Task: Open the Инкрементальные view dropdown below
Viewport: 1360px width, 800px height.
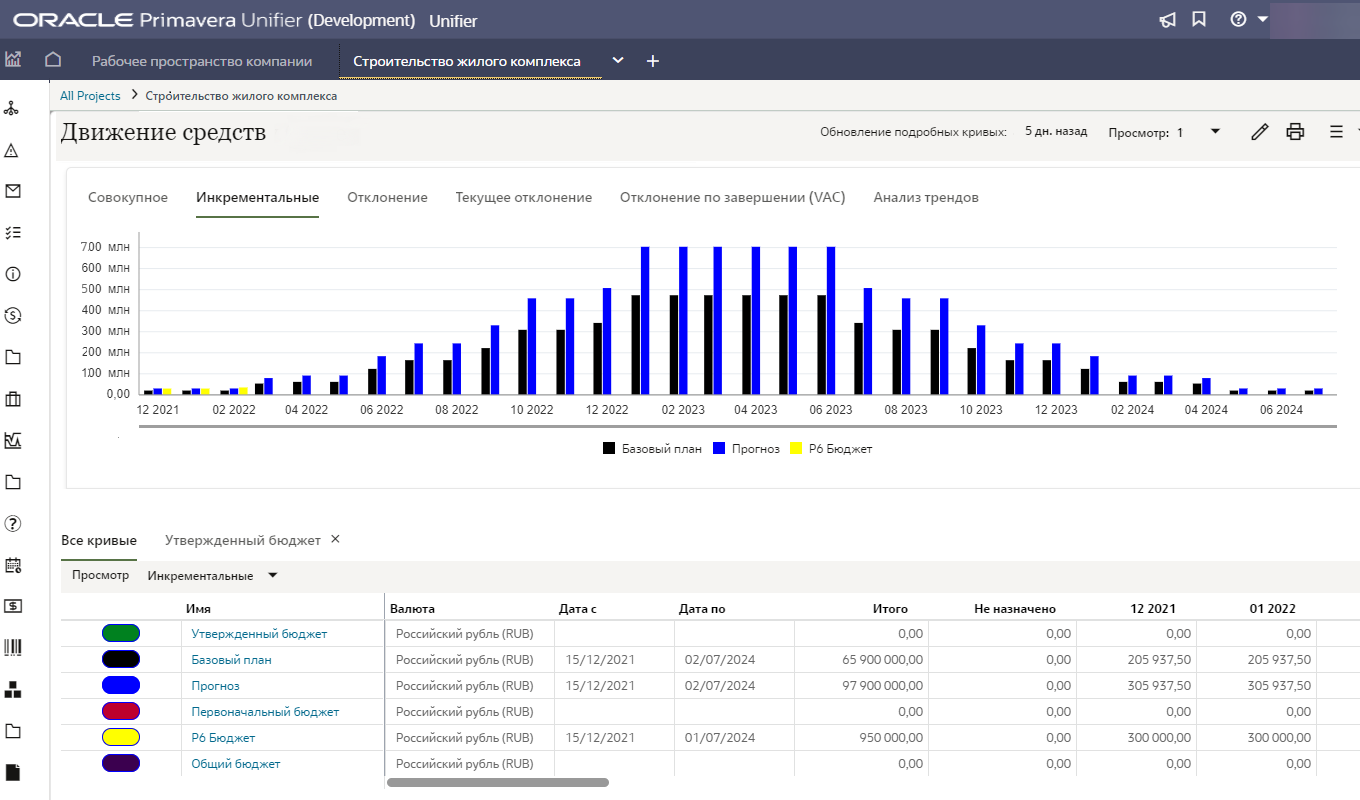Action: pos(272,576)
